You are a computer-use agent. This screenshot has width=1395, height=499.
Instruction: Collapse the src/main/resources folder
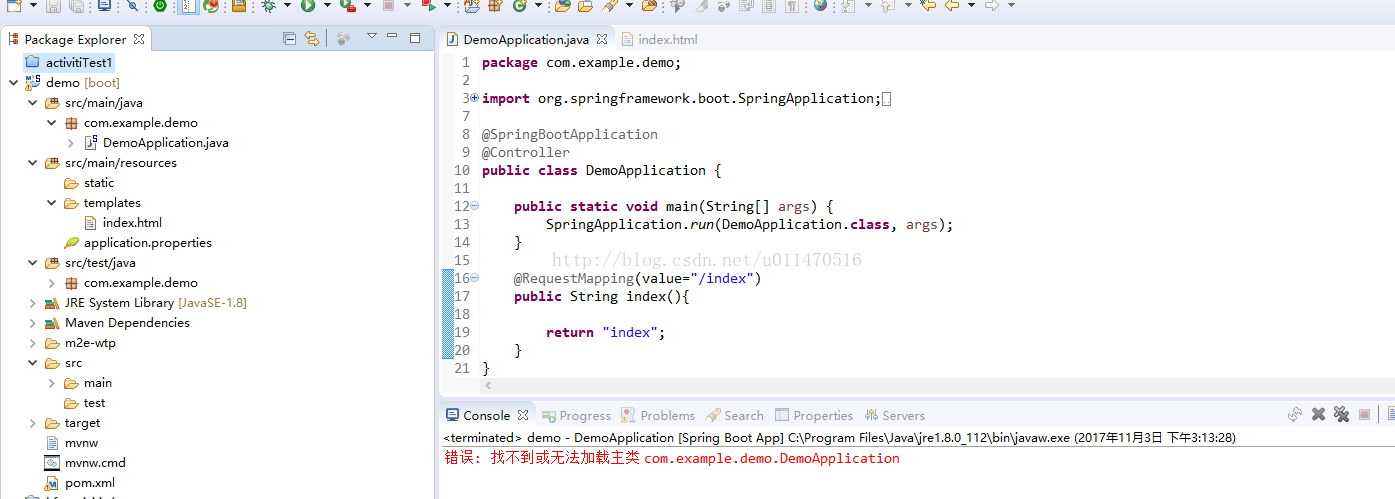(32, 163)
